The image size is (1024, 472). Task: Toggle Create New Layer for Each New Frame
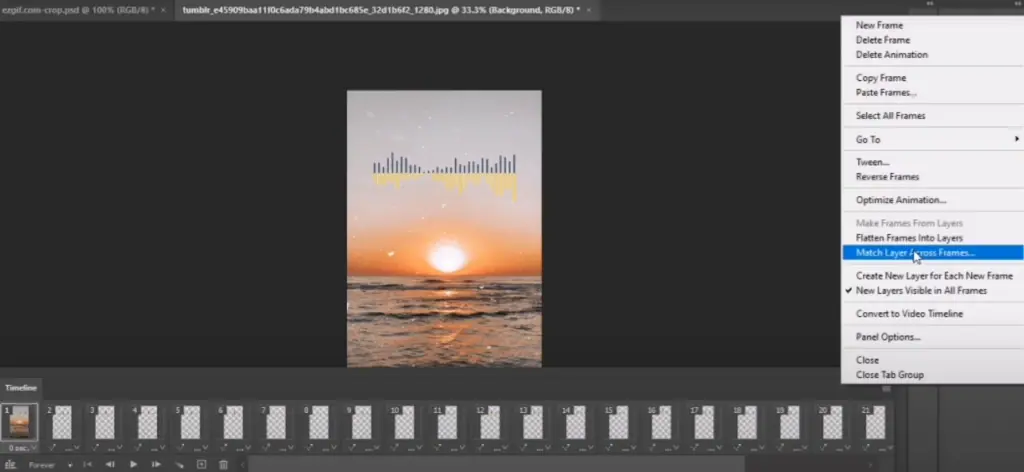point(934,275)
